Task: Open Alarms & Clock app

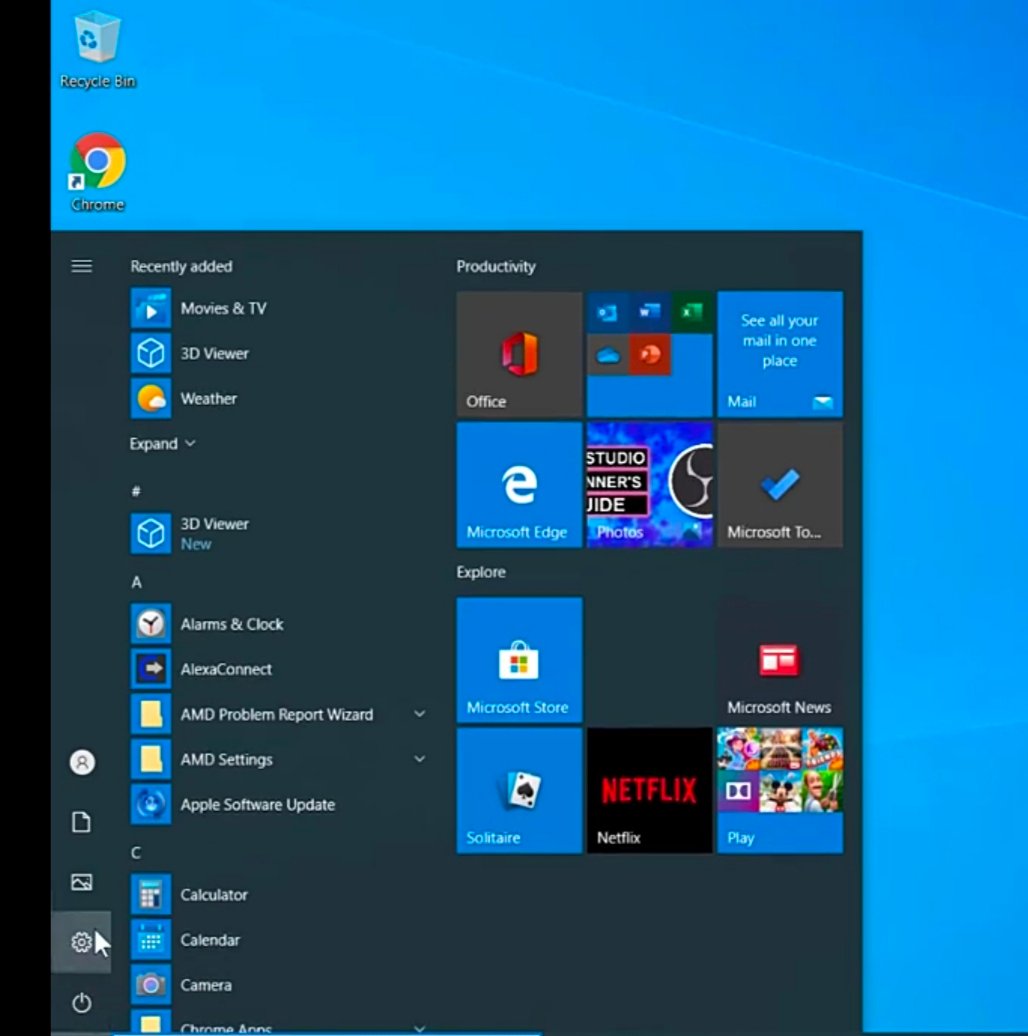Action: [x=277, y=624]
